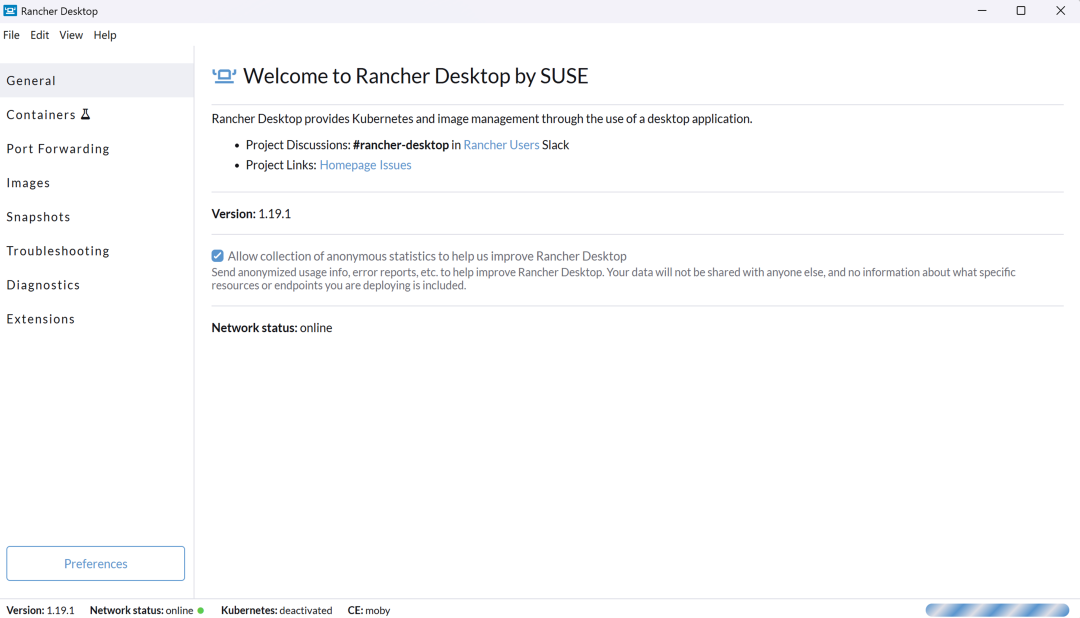Select General in the sidebar
This screenshot has height=618, width=1080.
coord(96,81)
